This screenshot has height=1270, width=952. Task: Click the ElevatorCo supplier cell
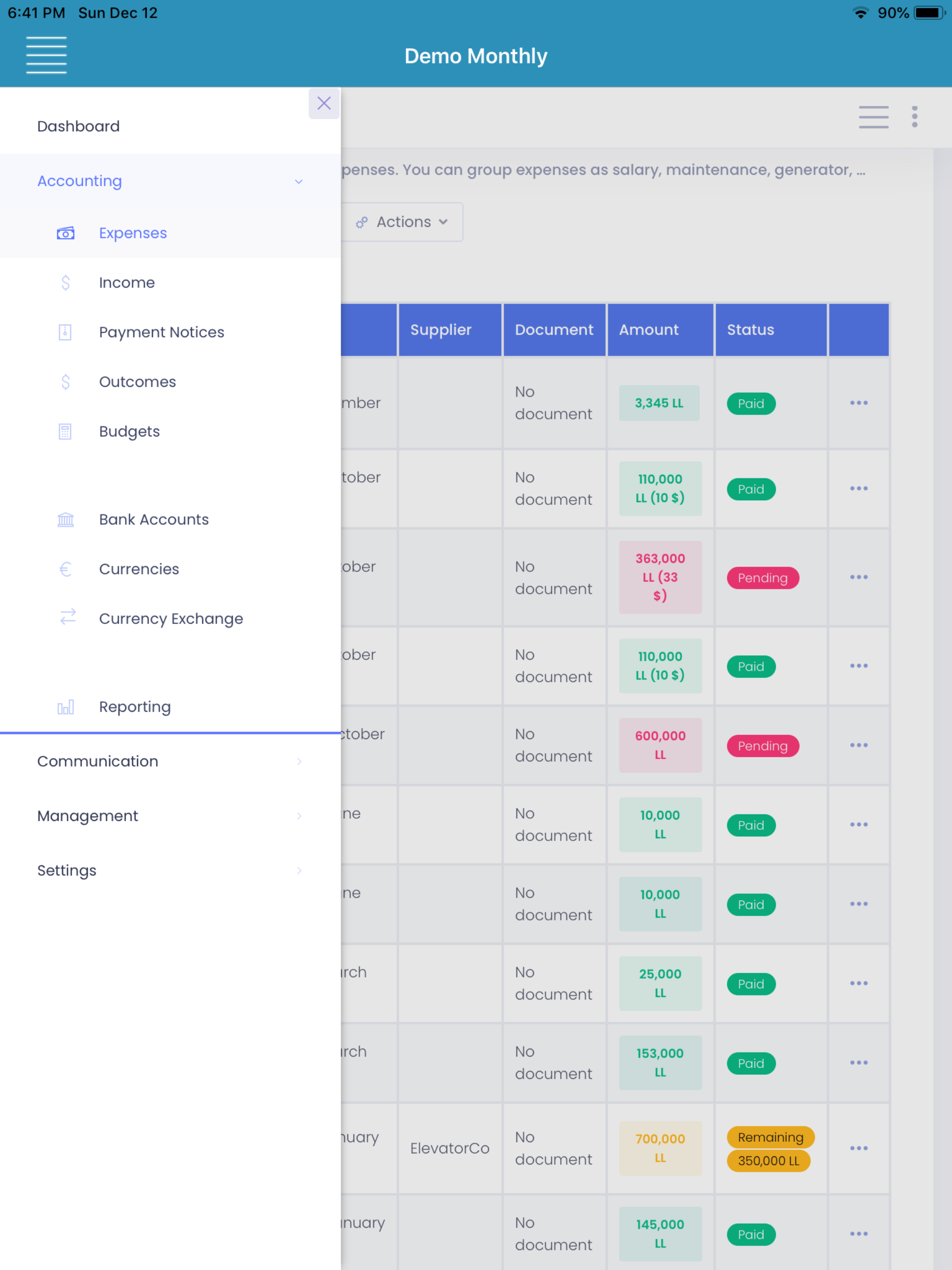[450, 1148]
